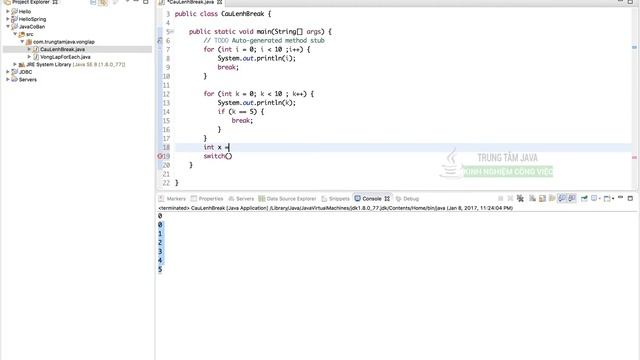Expand CauLenhBreak.java in Project Explorer
The image size is (640, 360).
pyautogui.click(x=29, y=49)
